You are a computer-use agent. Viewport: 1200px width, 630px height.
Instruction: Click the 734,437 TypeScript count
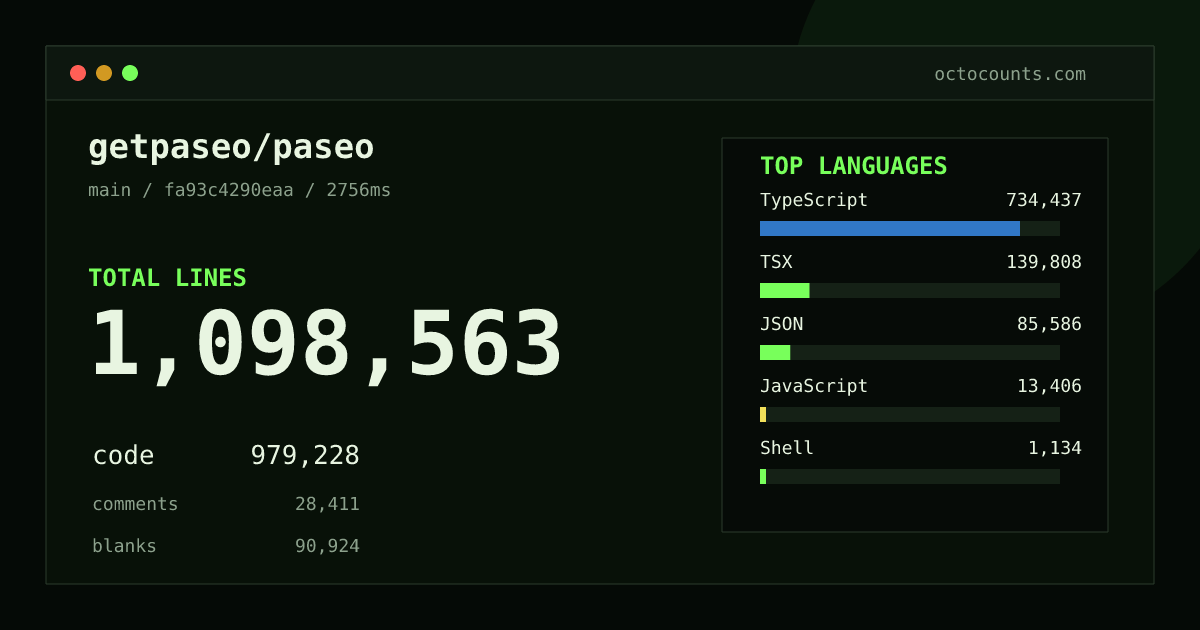1044,200
